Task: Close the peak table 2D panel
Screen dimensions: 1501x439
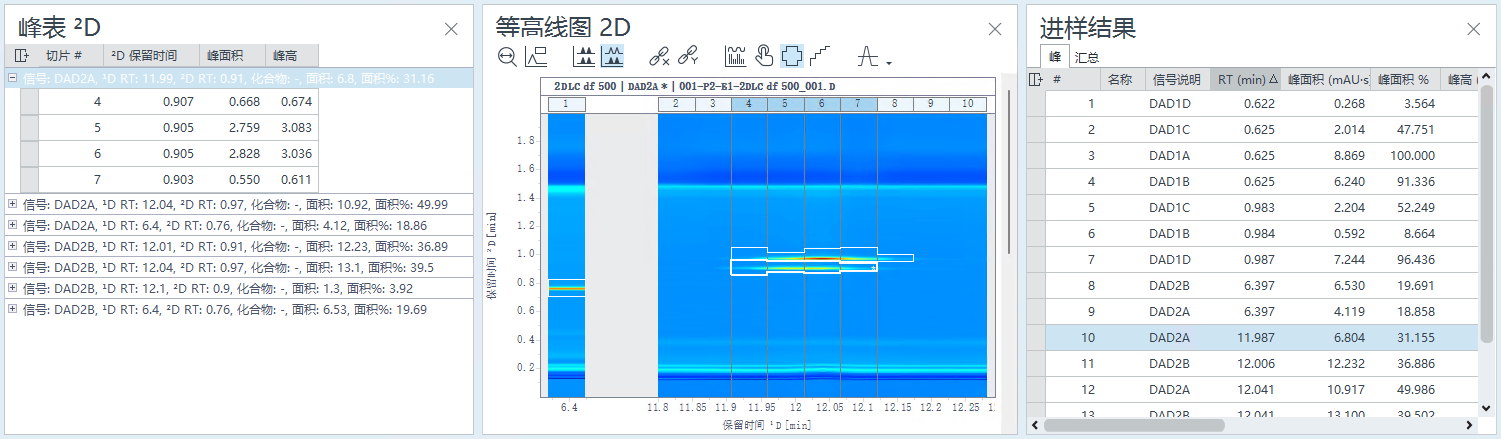Action: [451, 29]
